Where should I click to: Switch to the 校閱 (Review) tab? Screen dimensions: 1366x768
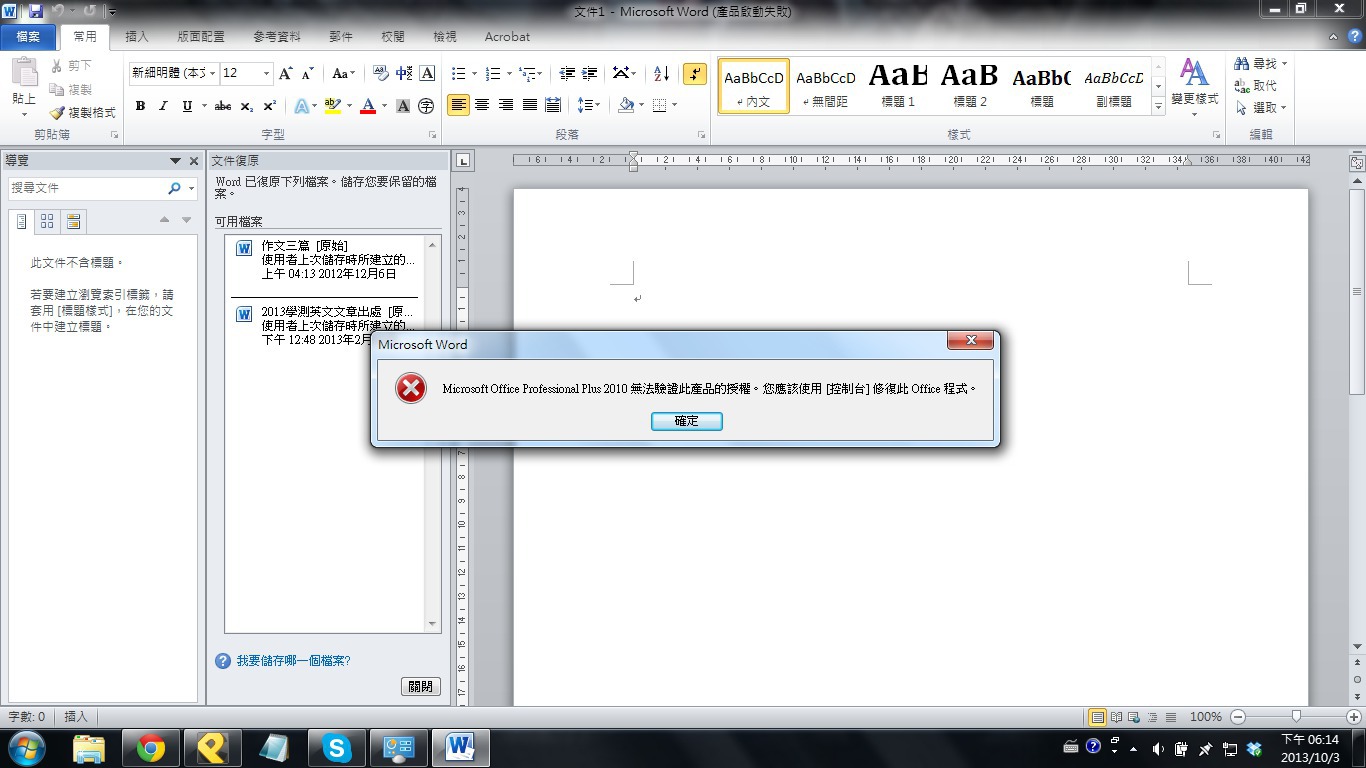pyautogui.click(x=393, y=37)
